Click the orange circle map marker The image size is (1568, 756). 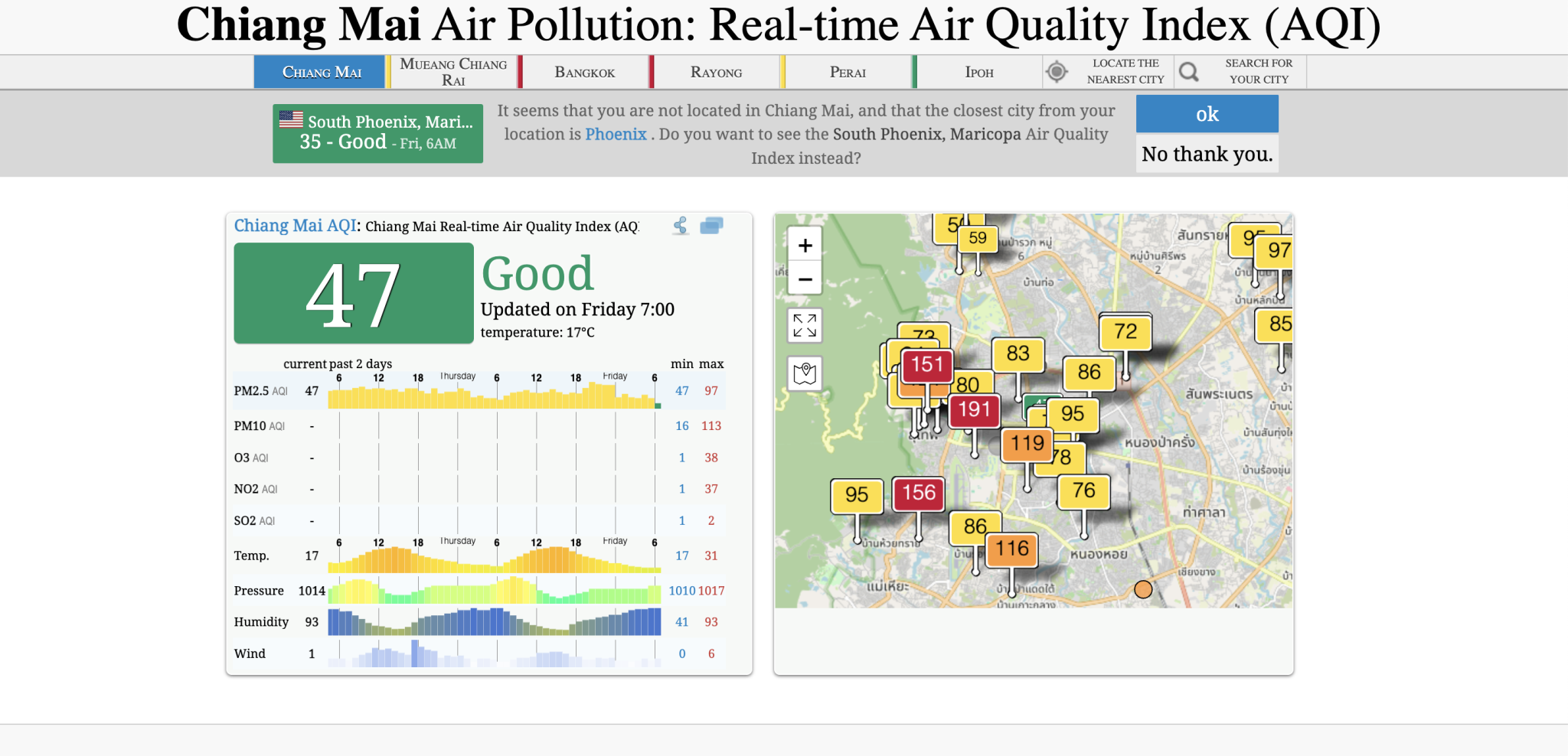coord(1143,589)
